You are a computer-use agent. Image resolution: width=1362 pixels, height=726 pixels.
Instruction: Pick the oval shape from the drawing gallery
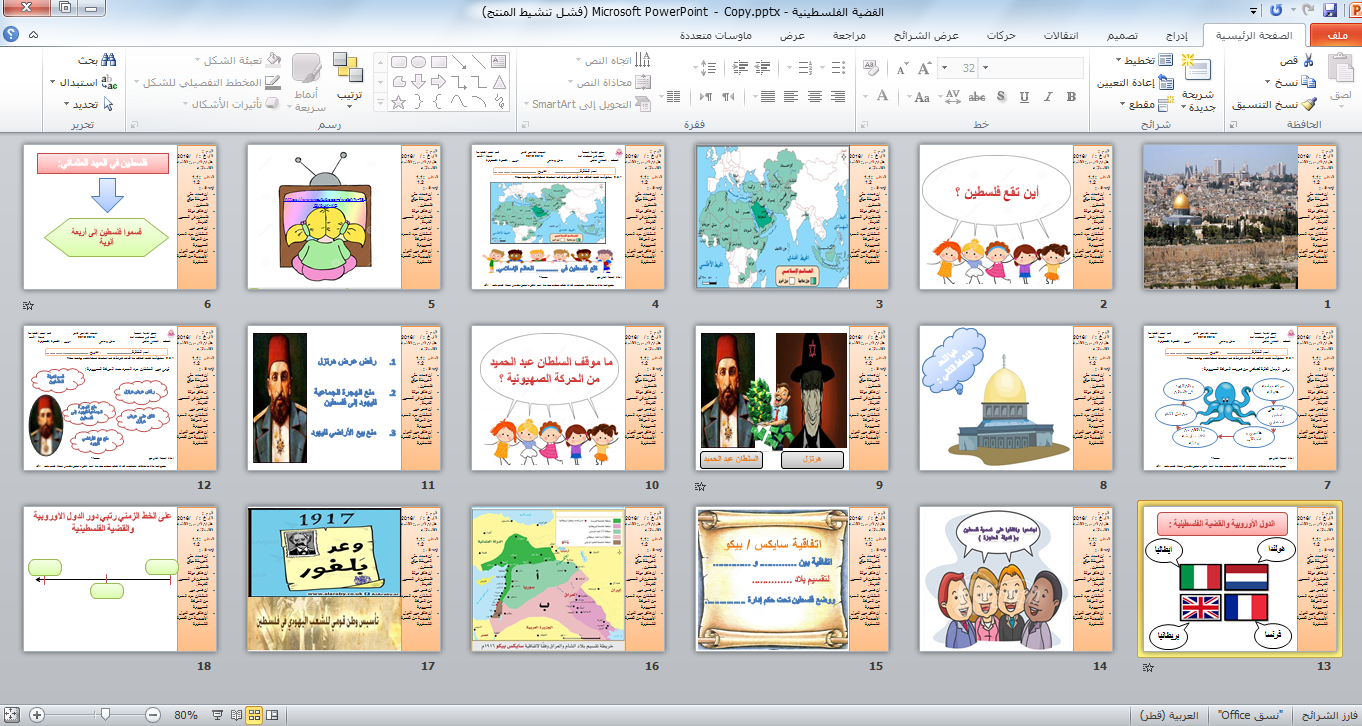[x=419, y=62]
